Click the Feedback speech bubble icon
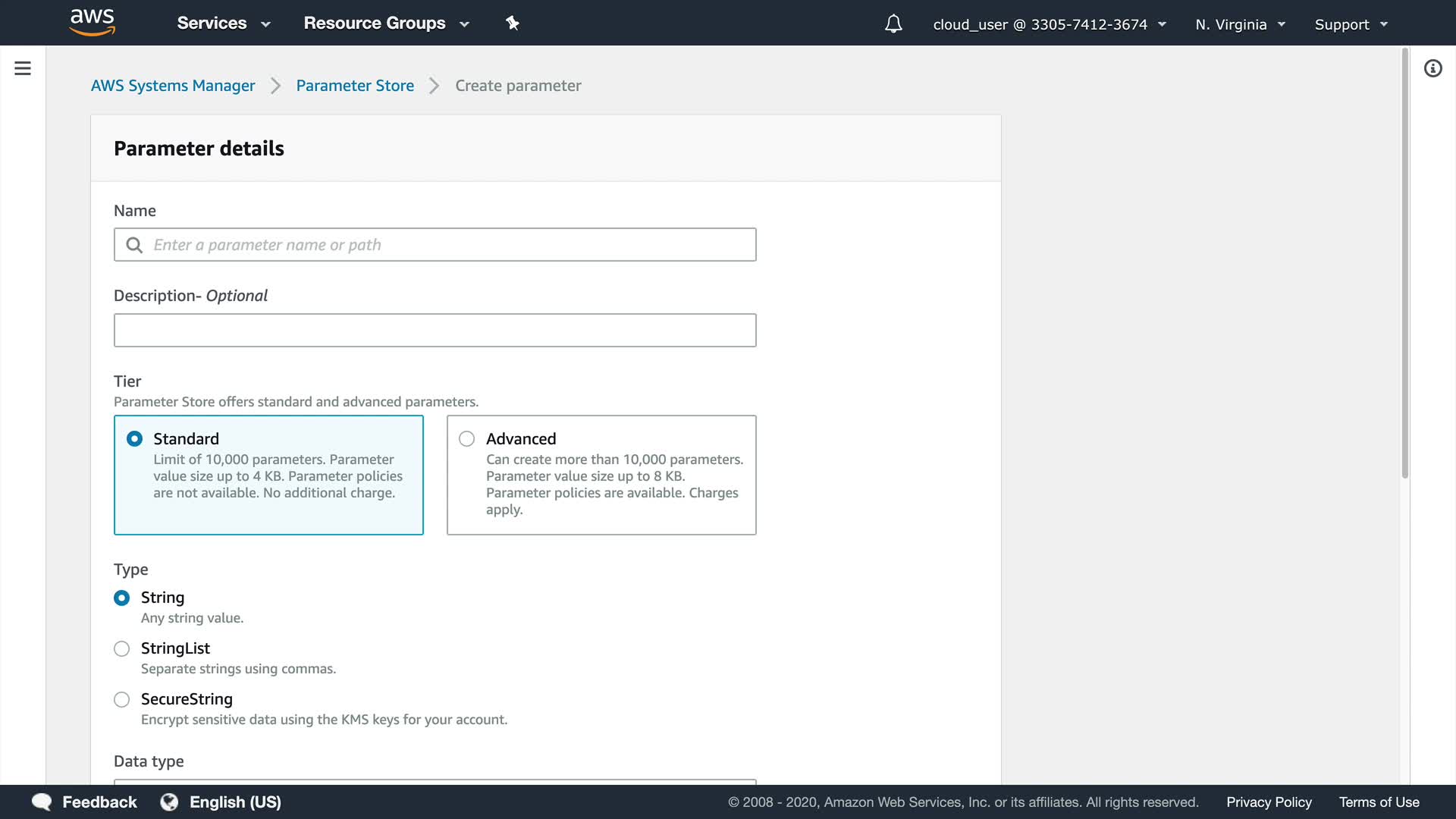The width and height of the screenshot is (1456, 819). coord(42,802)
